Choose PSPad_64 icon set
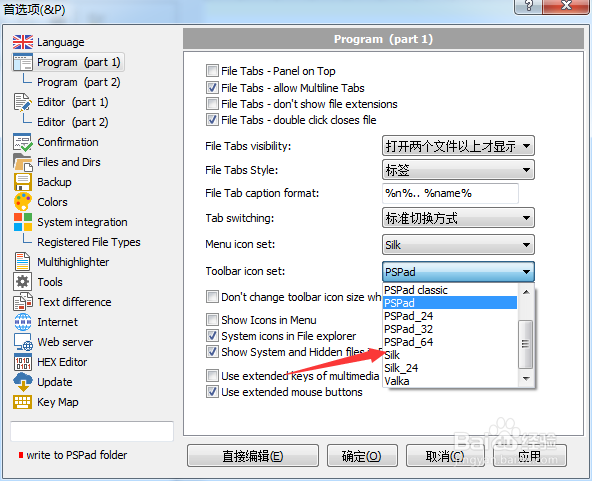This screenshot has width=592, height=481. coord(450,342)
